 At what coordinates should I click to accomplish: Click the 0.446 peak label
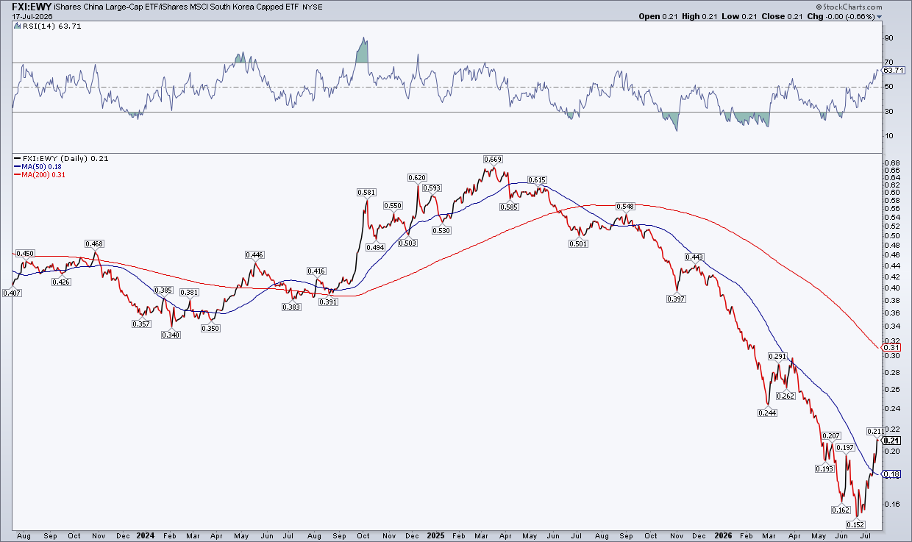tap(255, 255)
